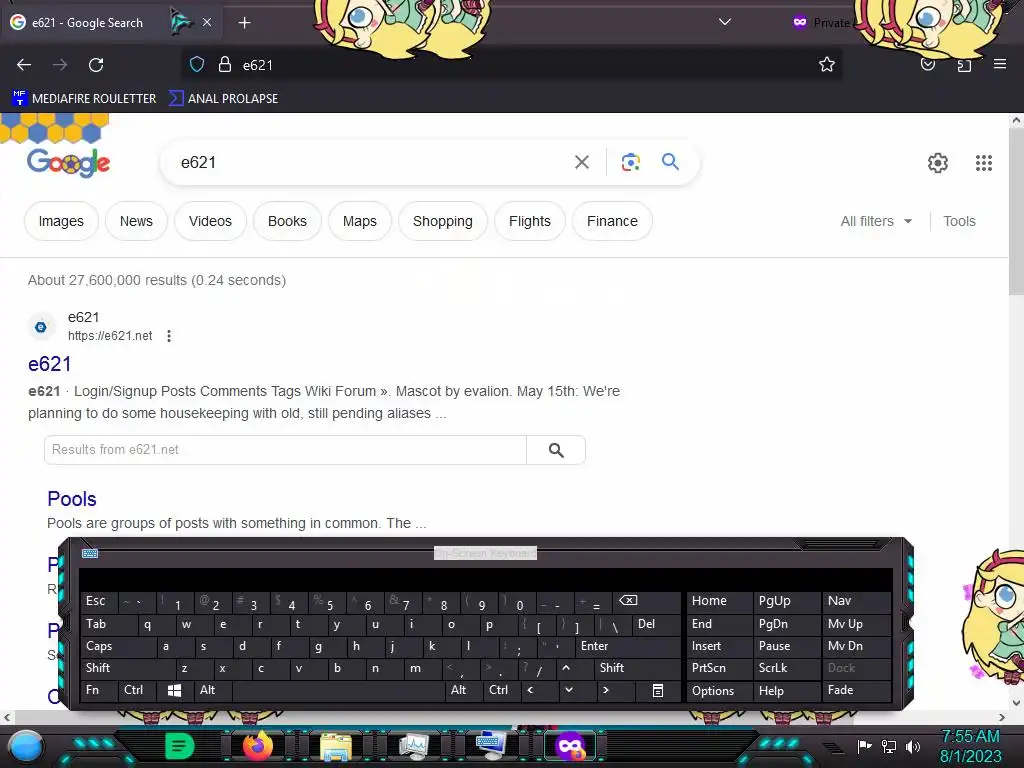Click the Results from e621.net search field
1024x768 pixels.
point(285,450)
